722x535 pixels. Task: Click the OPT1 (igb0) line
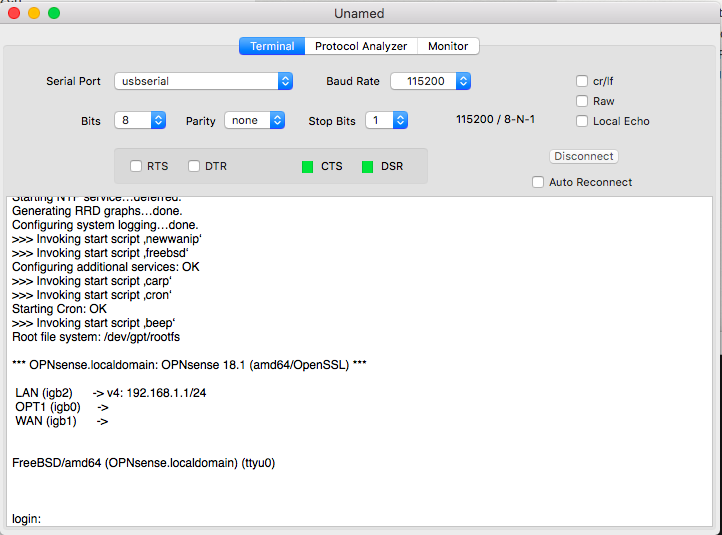click(x=62, y=407)
